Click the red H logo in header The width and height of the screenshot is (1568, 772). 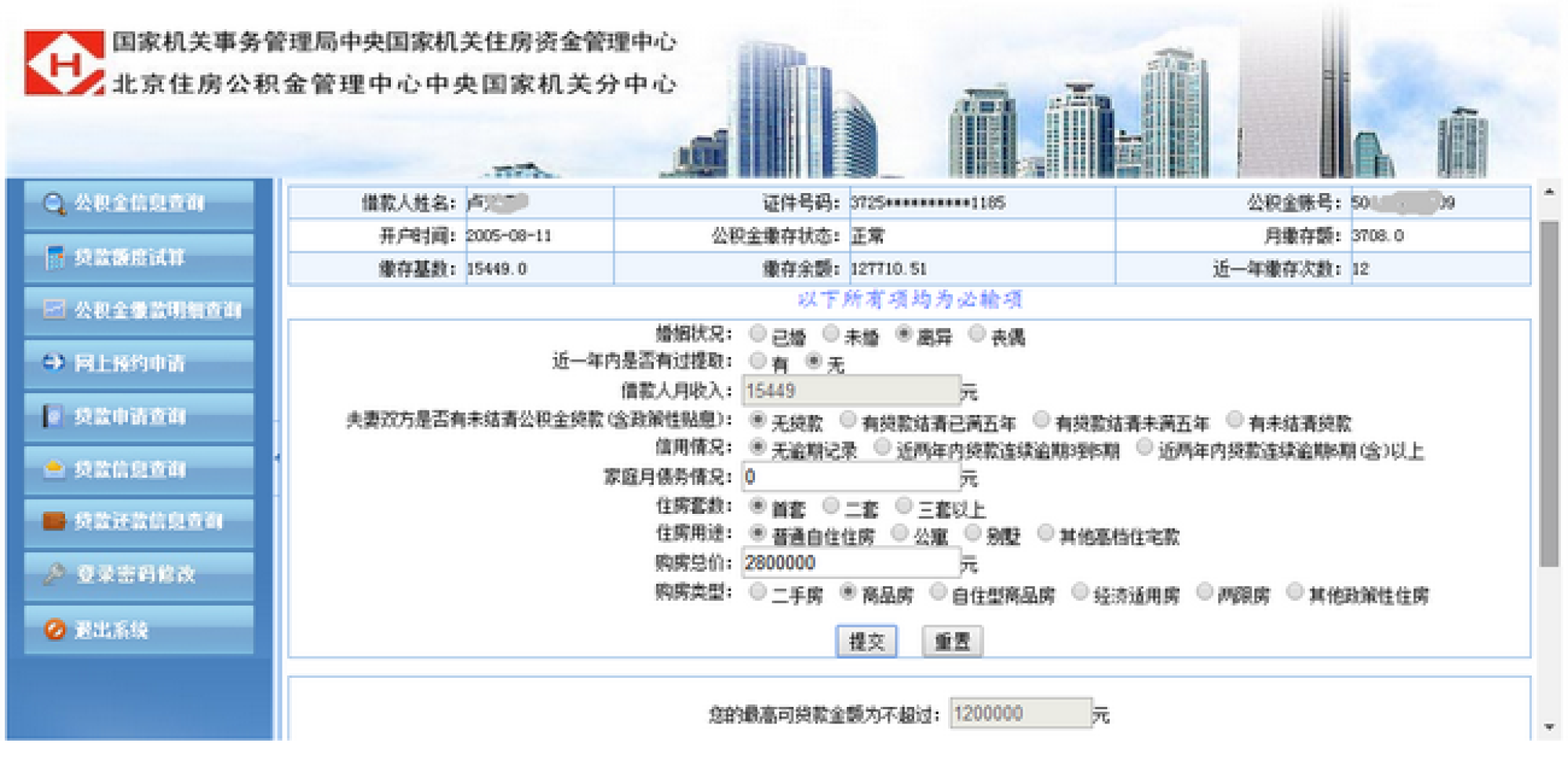tap(64, 63)
